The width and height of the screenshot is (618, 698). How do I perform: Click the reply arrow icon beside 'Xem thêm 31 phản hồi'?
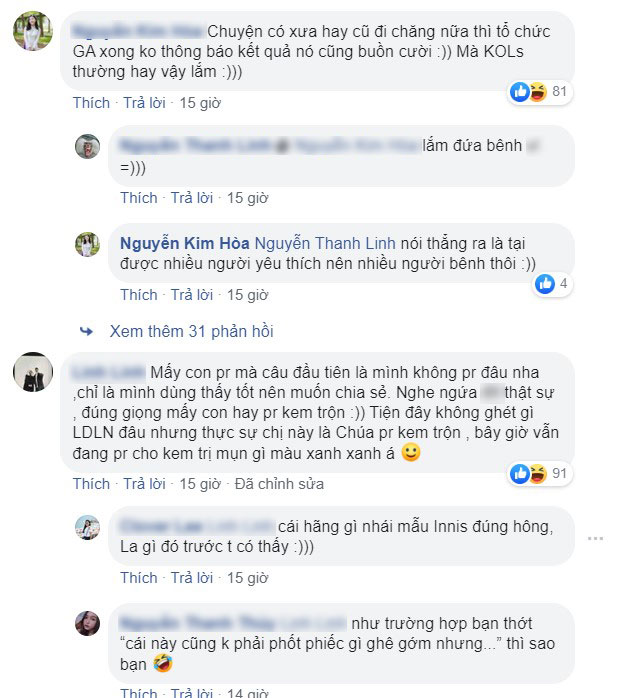tap(86, 332)
